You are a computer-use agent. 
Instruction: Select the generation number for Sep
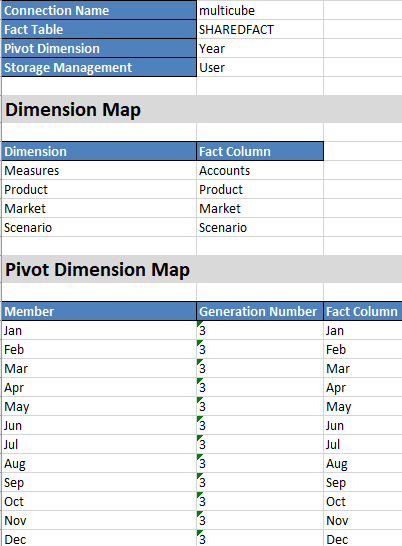[x=260, y=482]
